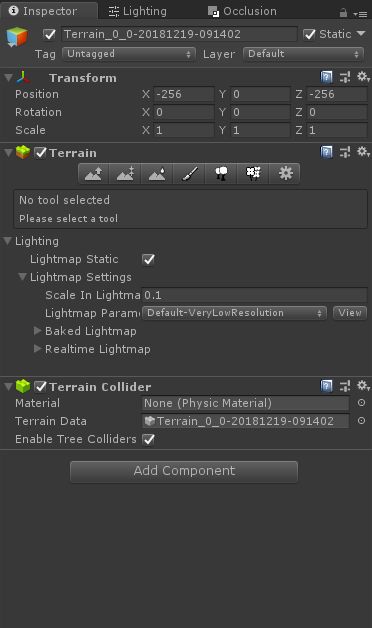372x628 pixels.
Task: Select the Paint Height terrain tool
Action: coord(125,173)
